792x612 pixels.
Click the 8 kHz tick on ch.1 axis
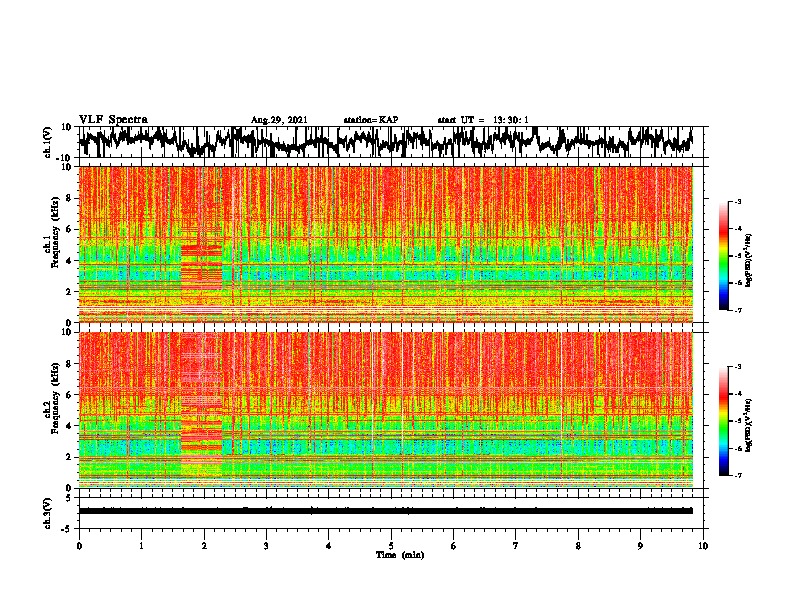69,198
